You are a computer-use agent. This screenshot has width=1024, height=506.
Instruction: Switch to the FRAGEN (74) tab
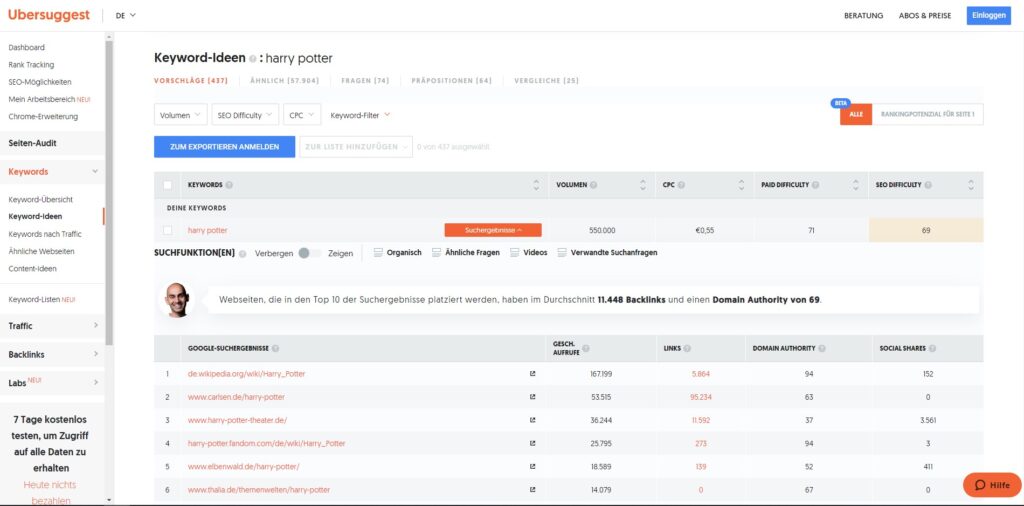coord(365,81)
